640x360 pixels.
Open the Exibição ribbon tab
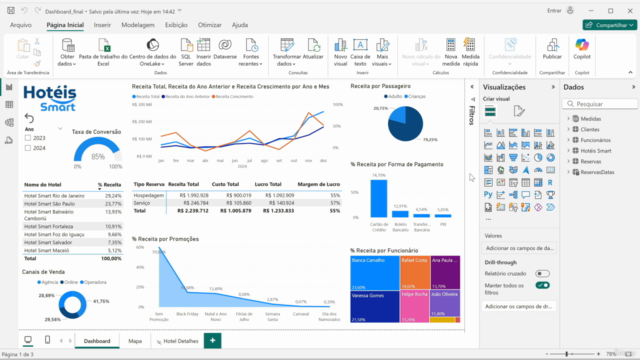[x=176, y=25]
